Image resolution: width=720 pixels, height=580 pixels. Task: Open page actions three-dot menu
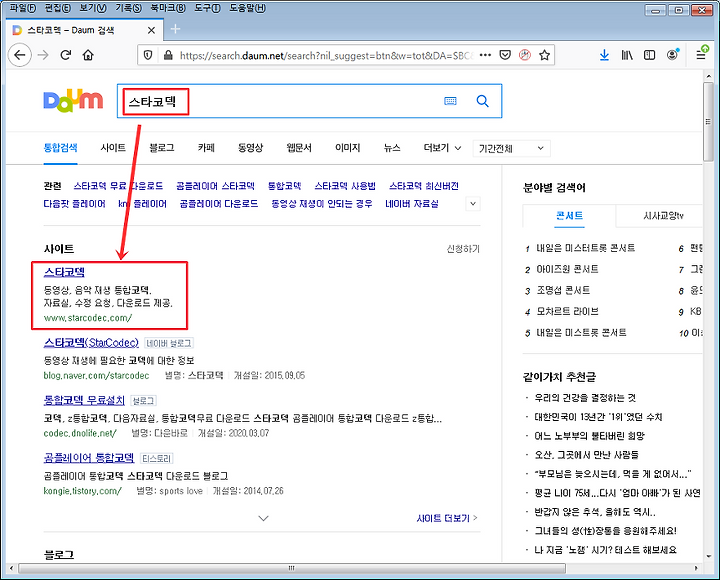[485, 55]
